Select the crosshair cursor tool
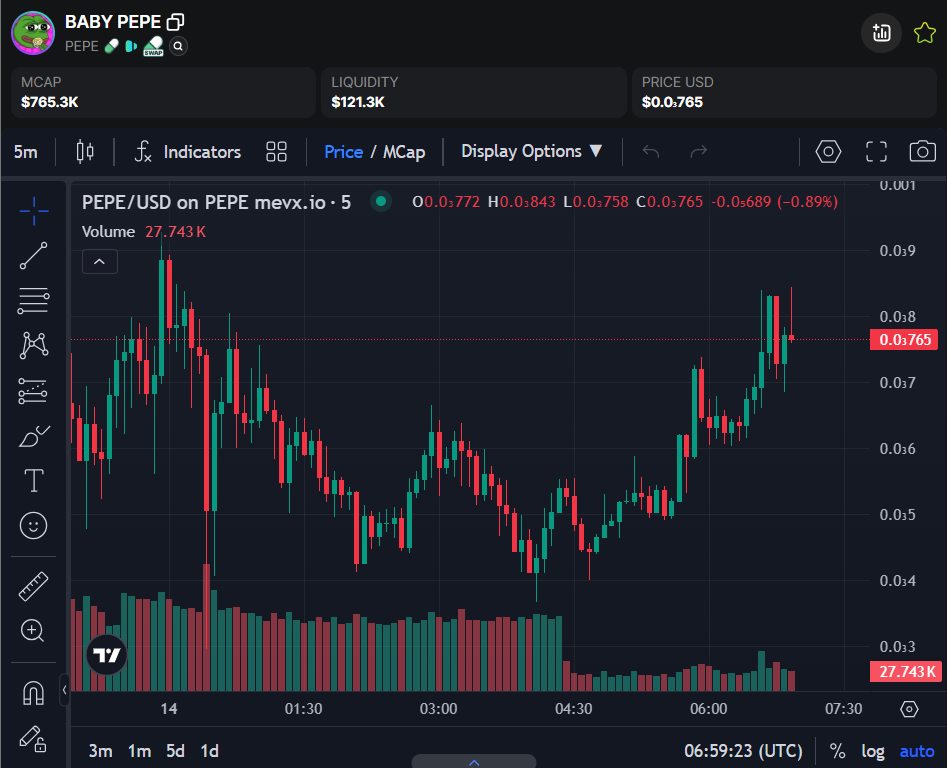Screen dimensions: 947x768 pyautogui.click(x=34, y=211)
